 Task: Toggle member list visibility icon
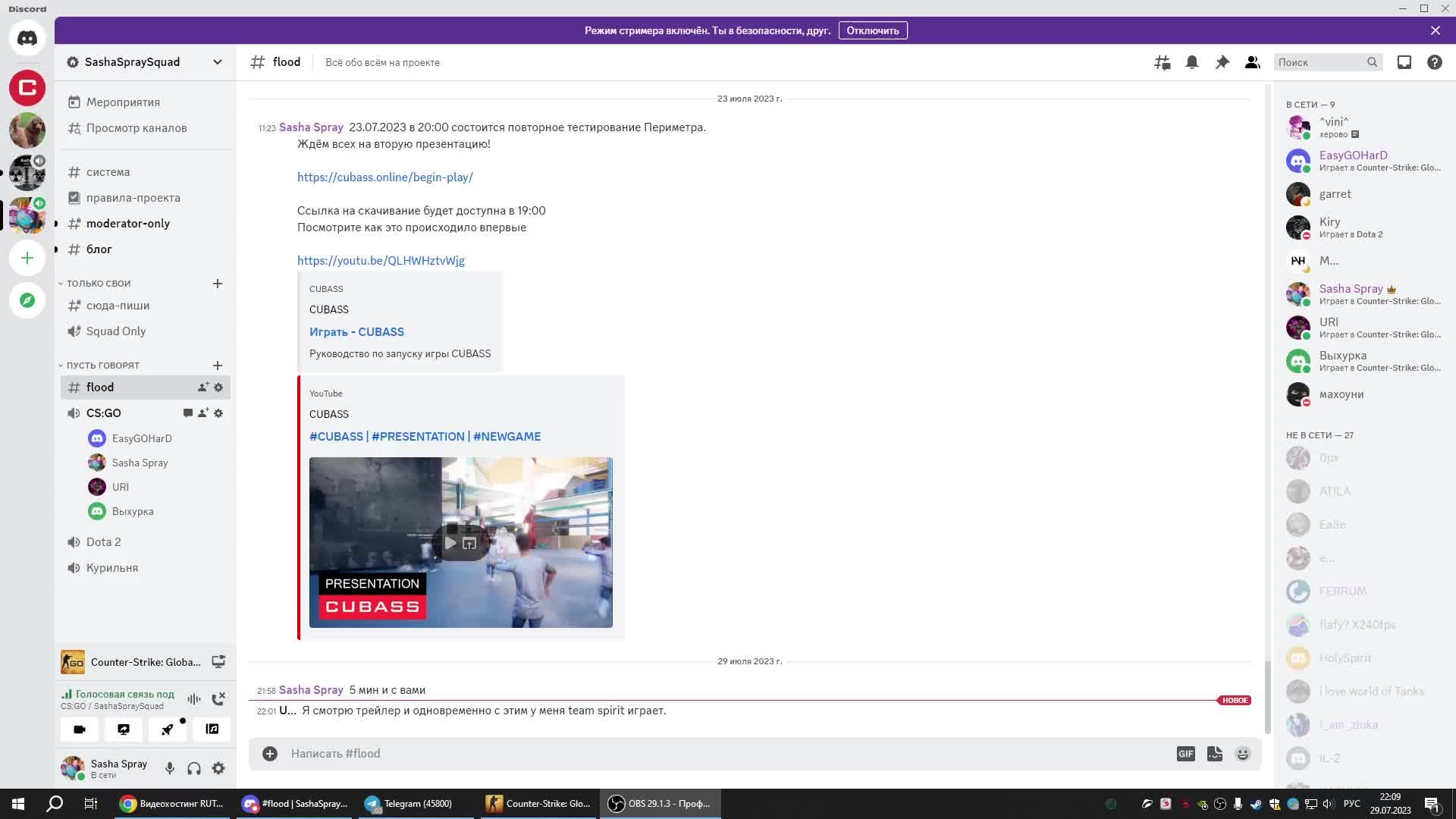1252,62
